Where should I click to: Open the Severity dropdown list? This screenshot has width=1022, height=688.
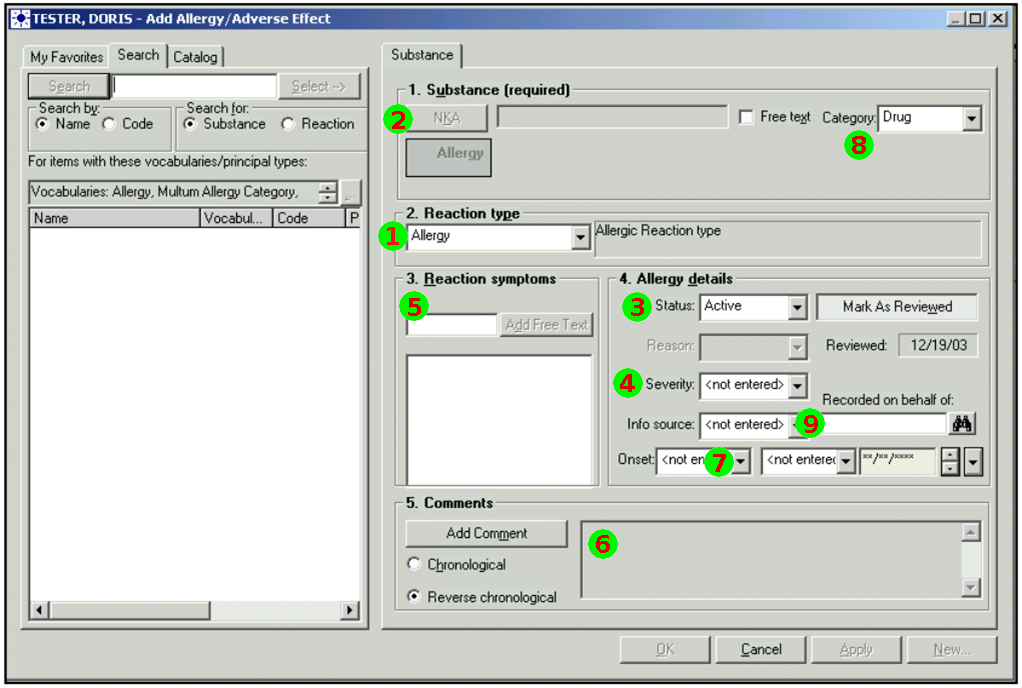tap(797, 384)
